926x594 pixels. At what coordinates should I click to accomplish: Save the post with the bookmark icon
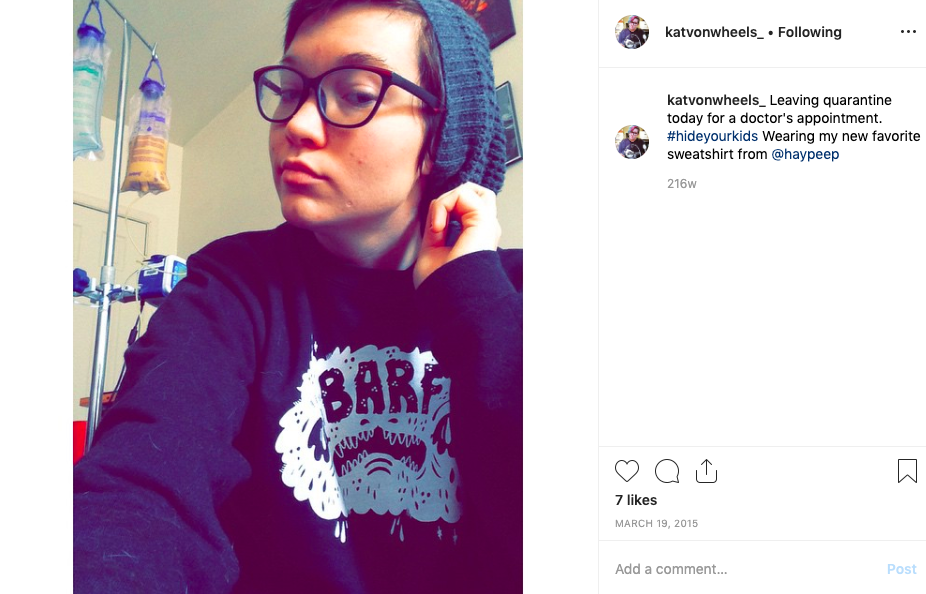pos(907,471)
